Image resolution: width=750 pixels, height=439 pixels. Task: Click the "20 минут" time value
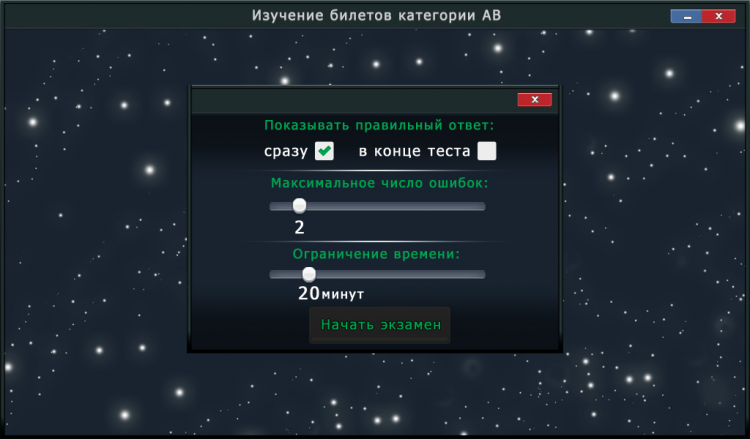331,293
